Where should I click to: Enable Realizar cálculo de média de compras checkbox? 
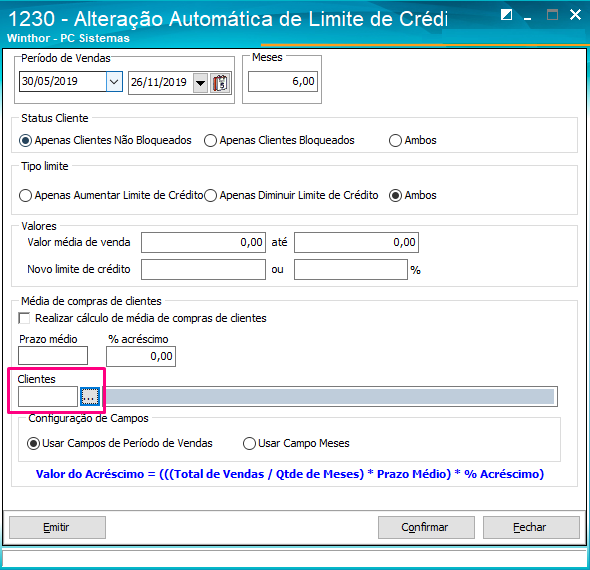24,318
